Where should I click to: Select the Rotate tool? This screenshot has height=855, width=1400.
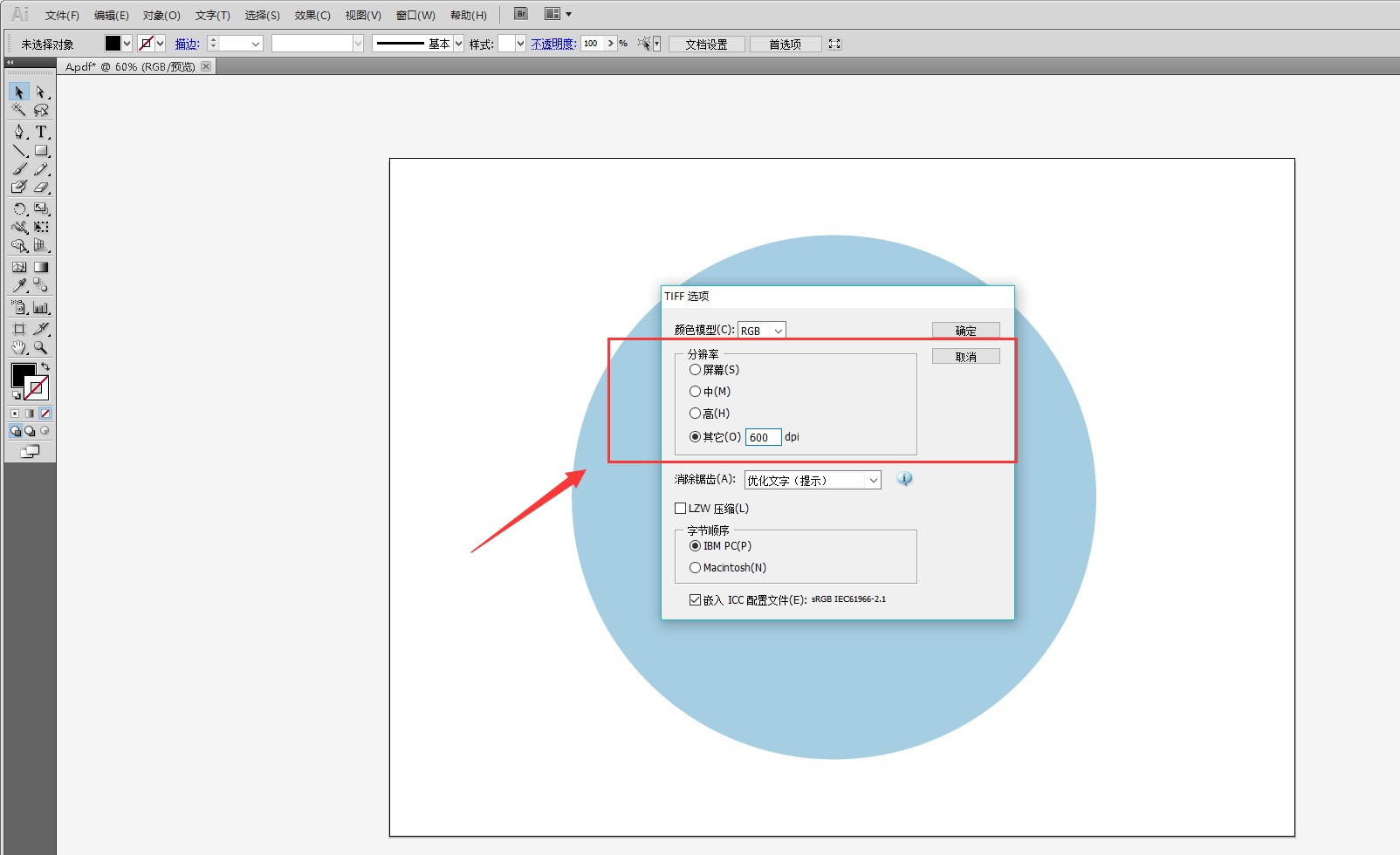coord(19,209)
